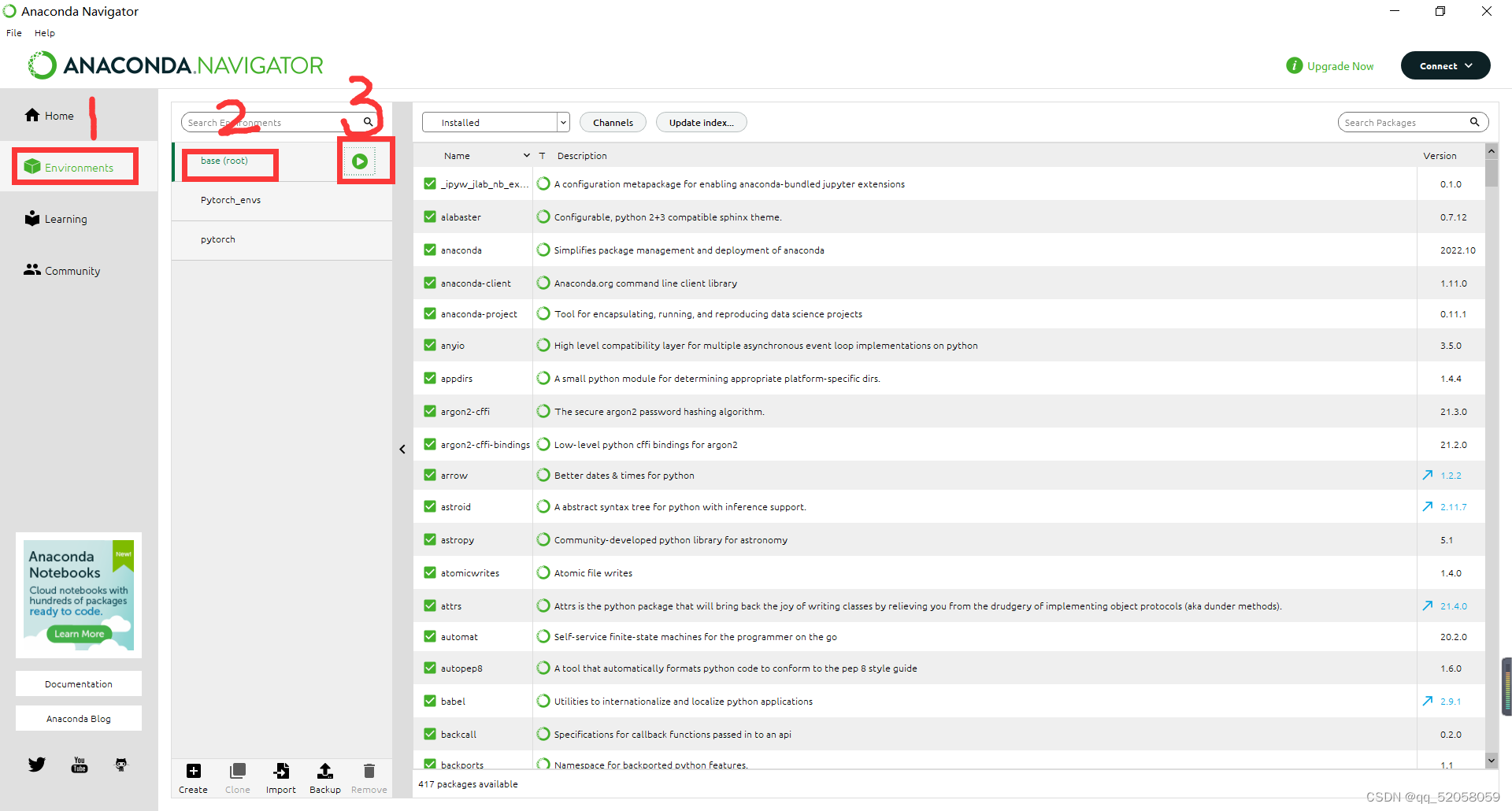
Task: Open the YouTube link icon
Action: pyautogui.click(x=80, y=765)
